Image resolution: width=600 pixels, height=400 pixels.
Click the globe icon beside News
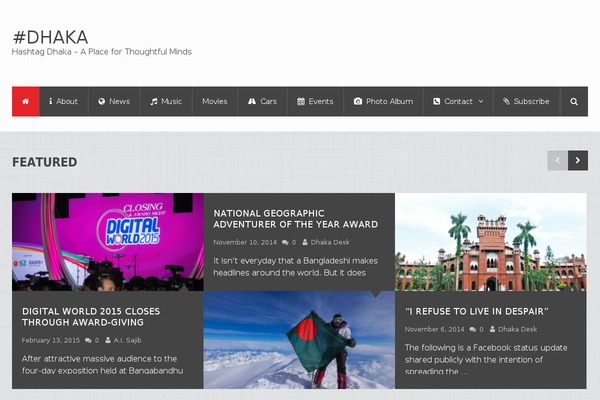[101, 101]
